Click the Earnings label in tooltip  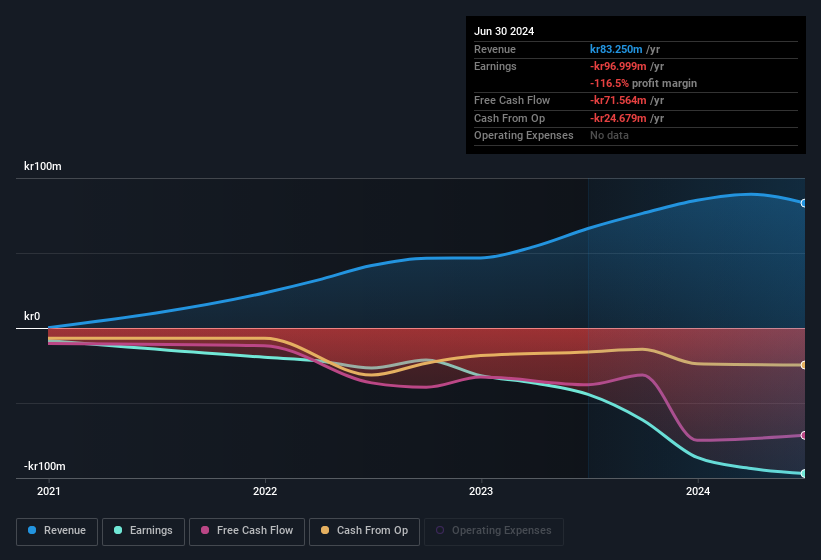495,66
